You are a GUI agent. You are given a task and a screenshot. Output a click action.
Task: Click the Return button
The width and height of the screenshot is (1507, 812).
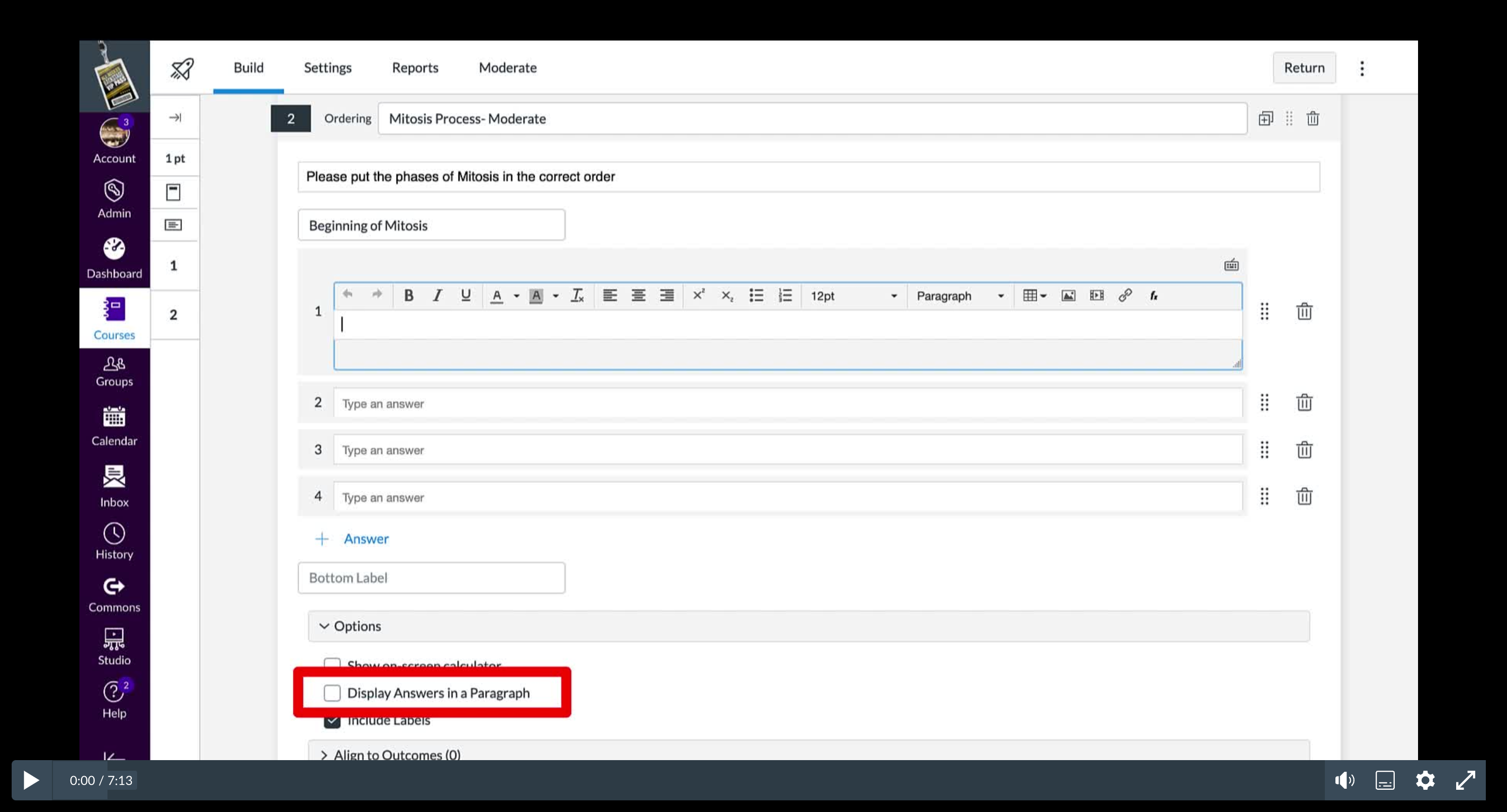(x=1304, y=68)
